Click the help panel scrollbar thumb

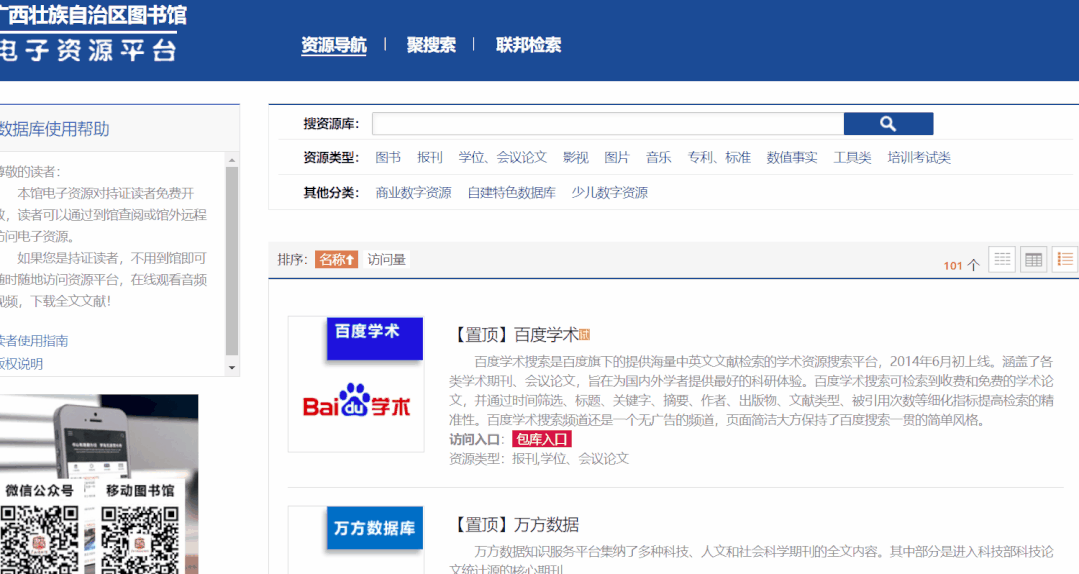click(x=232, y=261)
